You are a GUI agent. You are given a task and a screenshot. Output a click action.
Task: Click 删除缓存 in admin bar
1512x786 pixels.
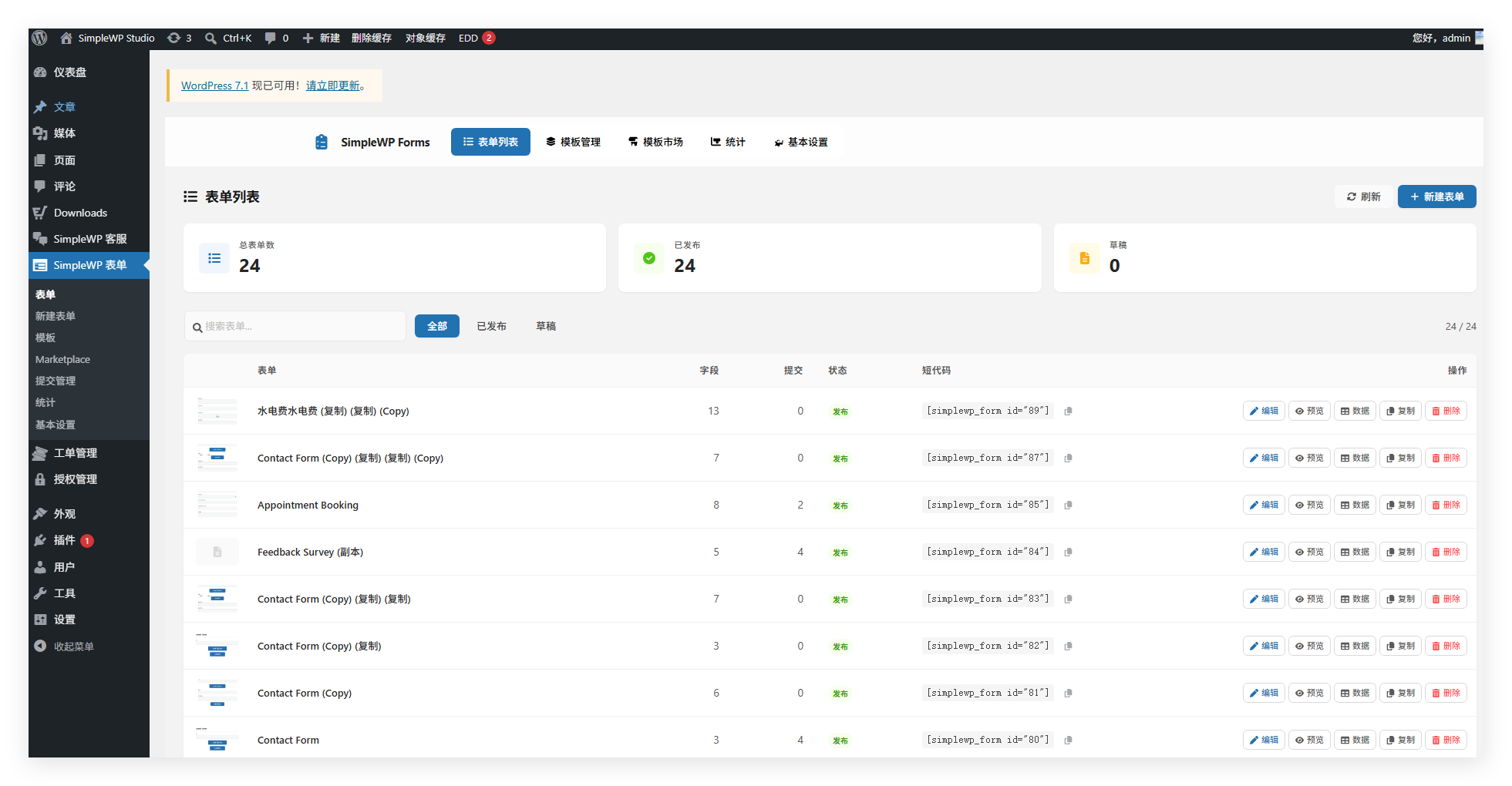click(372, 38)
